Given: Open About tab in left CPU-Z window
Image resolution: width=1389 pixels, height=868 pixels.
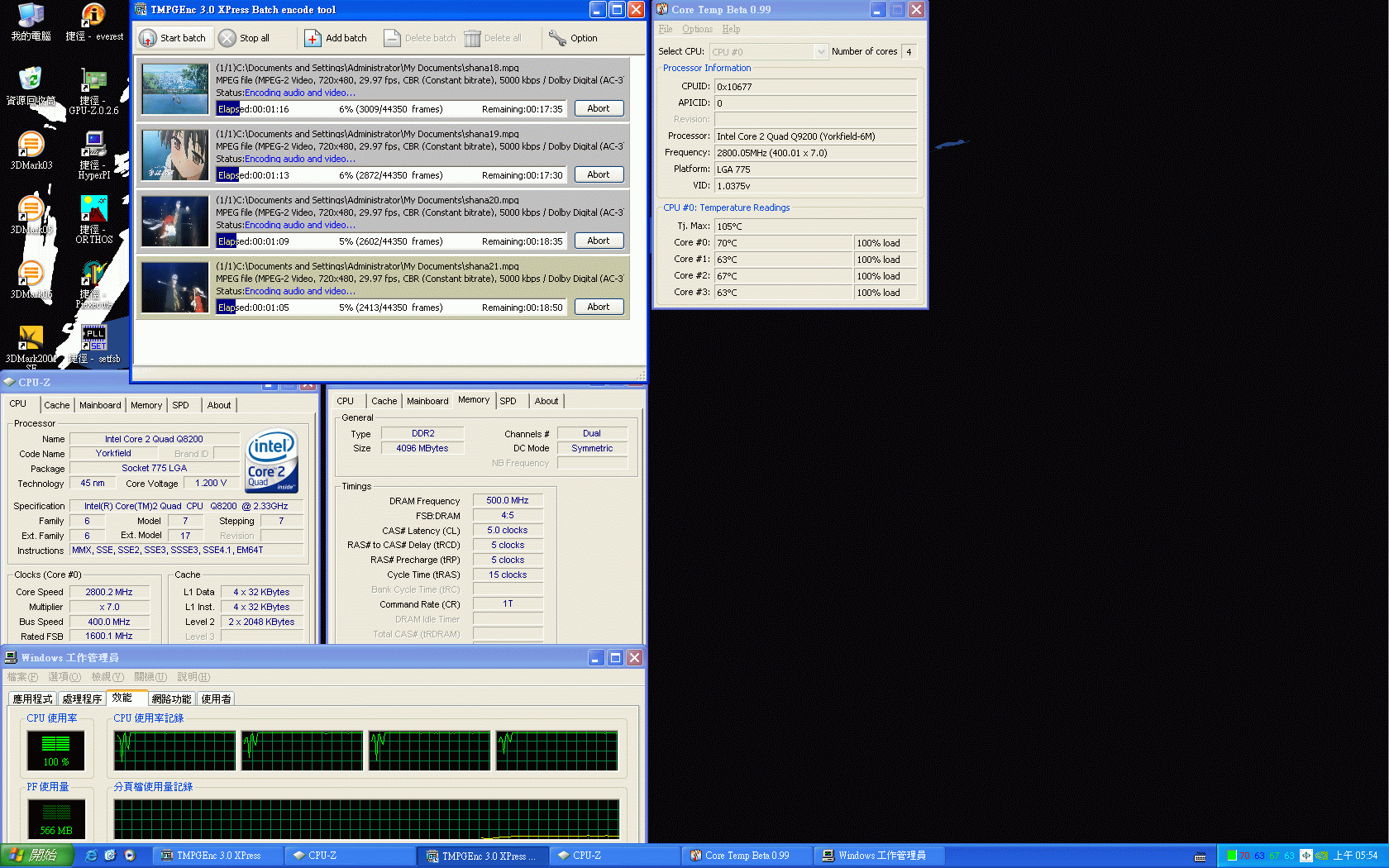Looking at the screenshot, I should pos(219,405).
